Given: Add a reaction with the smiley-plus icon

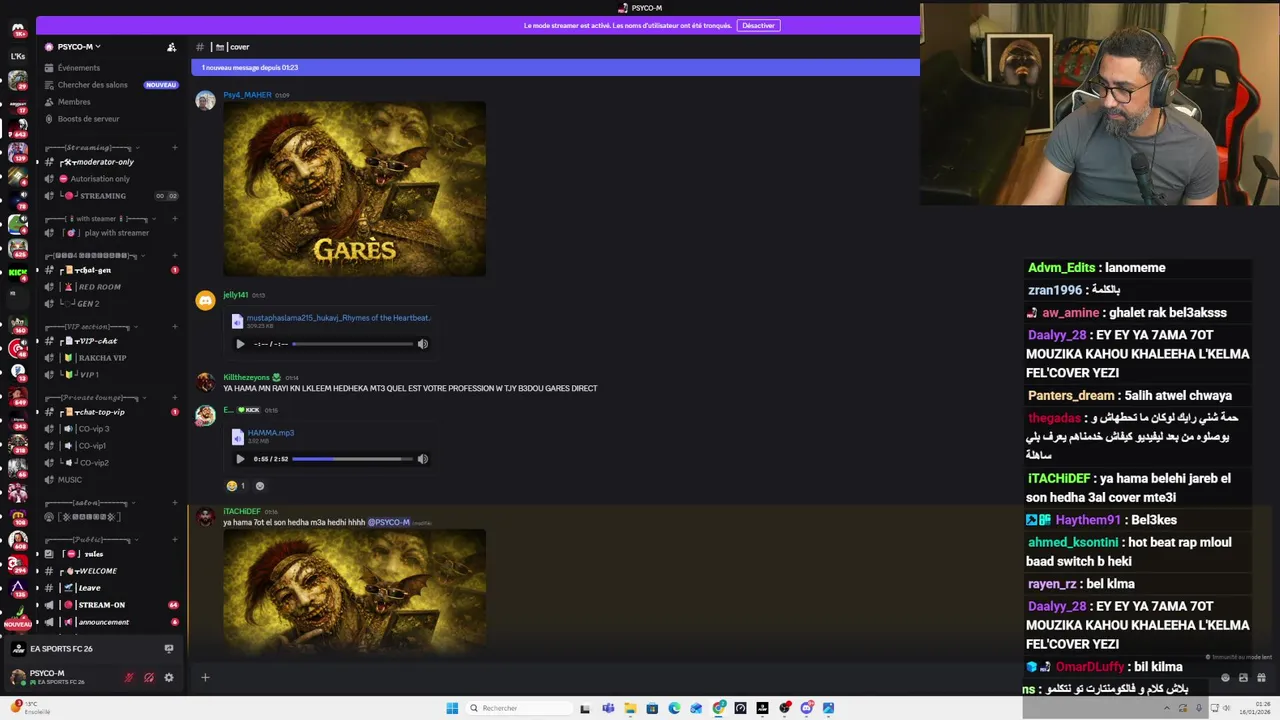Looking at the screenshot, I should 260,486.
